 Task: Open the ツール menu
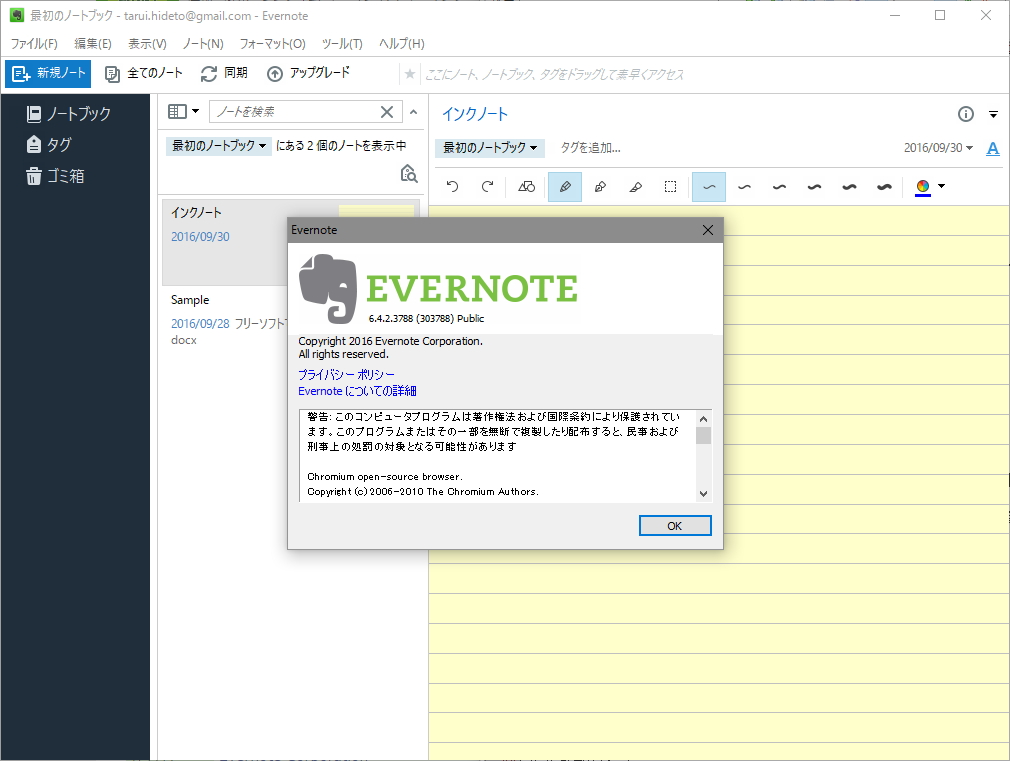point(340,43)
